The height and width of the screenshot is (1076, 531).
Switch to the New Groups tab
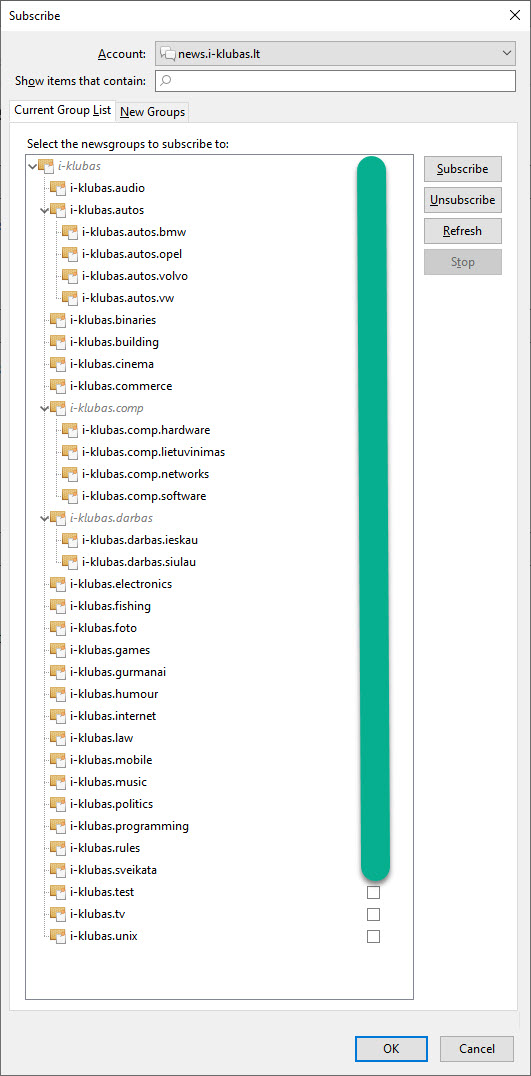pos(152,112)
